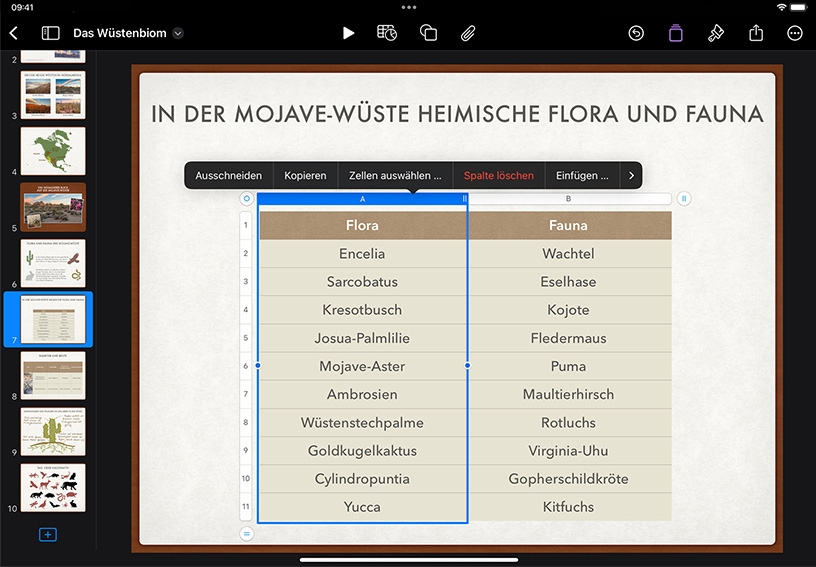Select the Ambrosien cell
Image resolution: width=816 pixels, height=567 pixels.
coord(363,394)
